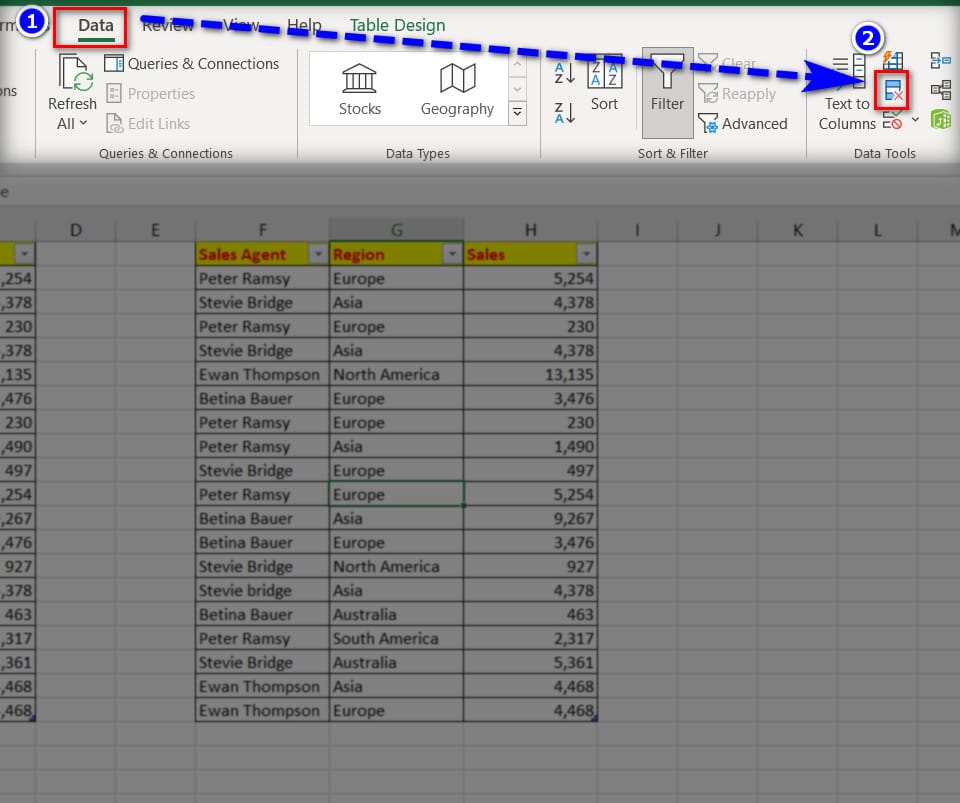Launch Text to Columns wizard
The image size is (960, 803).
point(847,93)
